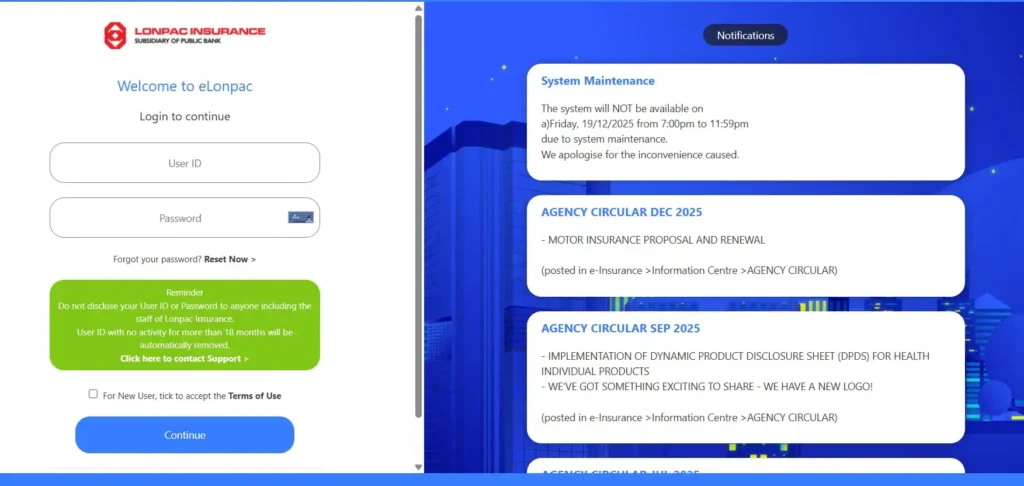
Task: Click the MOTOR INSURANCE PROPOSAL AND RENEWAL line
Action: click(x=653, y=240)
